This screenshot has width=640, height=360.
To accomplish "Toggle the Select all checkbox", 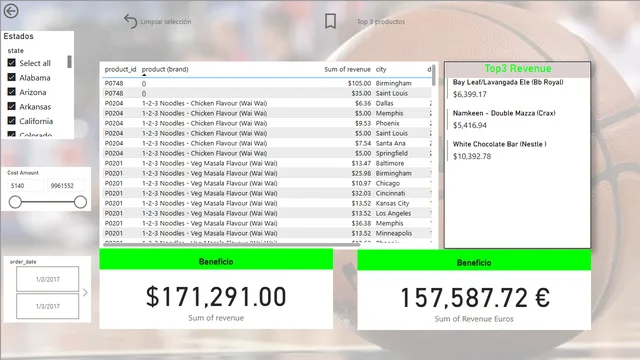I will [11, 63].
